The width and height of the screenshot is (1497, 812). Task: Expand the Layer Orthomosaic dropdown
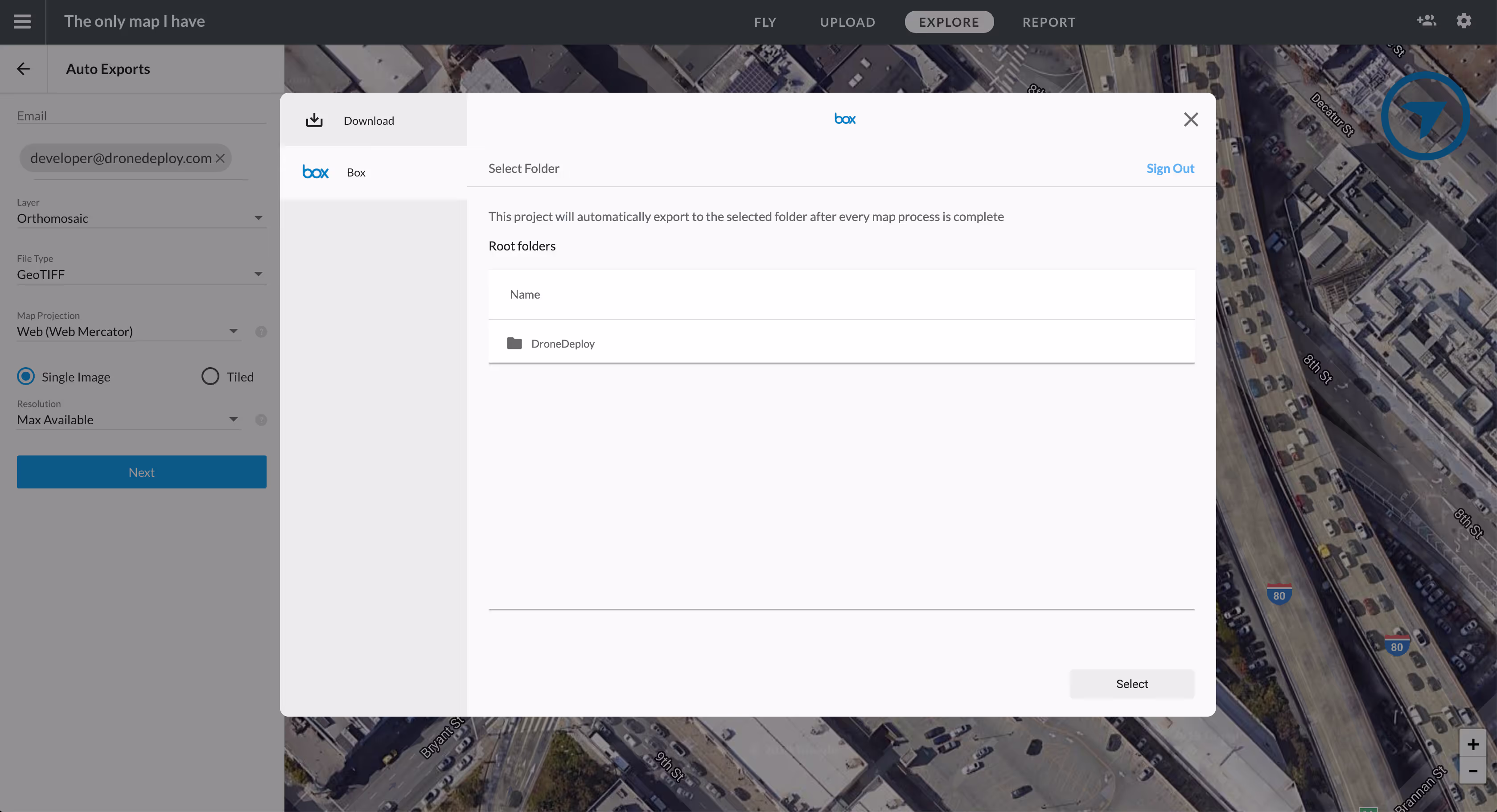point(141,218)
